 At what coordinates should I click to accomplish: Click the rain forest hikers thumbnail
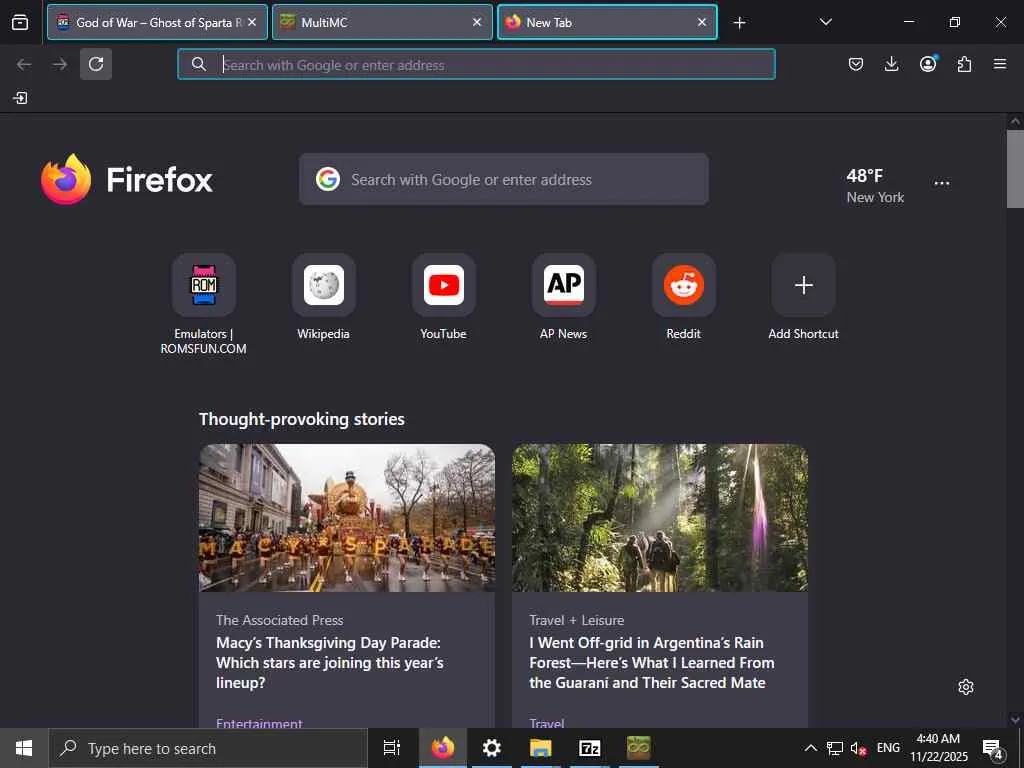[x=660, y=518]
